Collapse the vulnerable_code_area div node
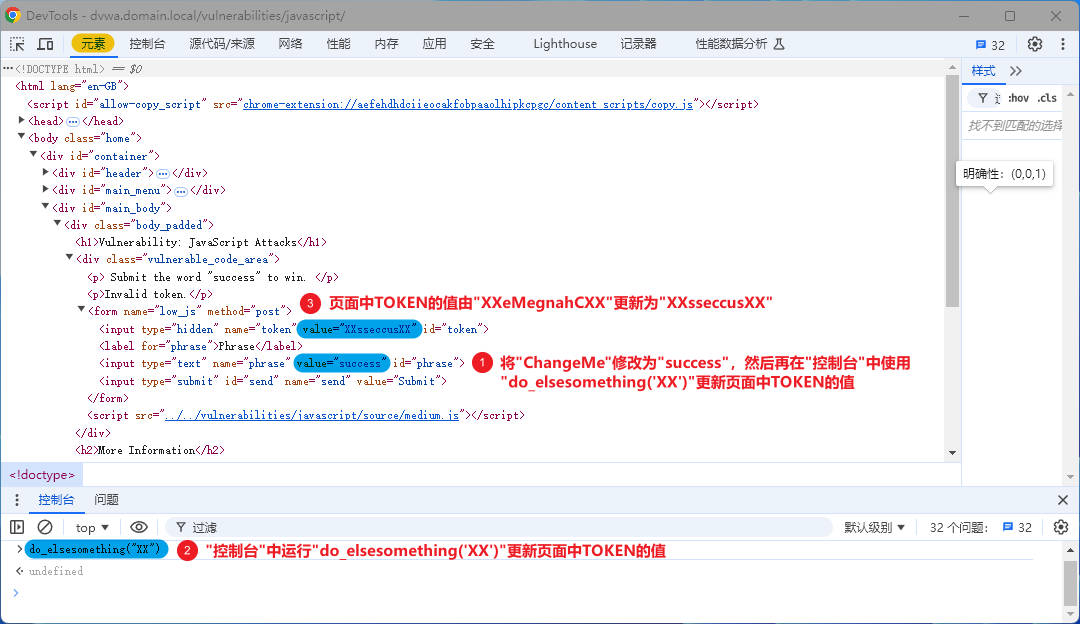Viewport: 1080px width, 624px height. tap(70, 258)
